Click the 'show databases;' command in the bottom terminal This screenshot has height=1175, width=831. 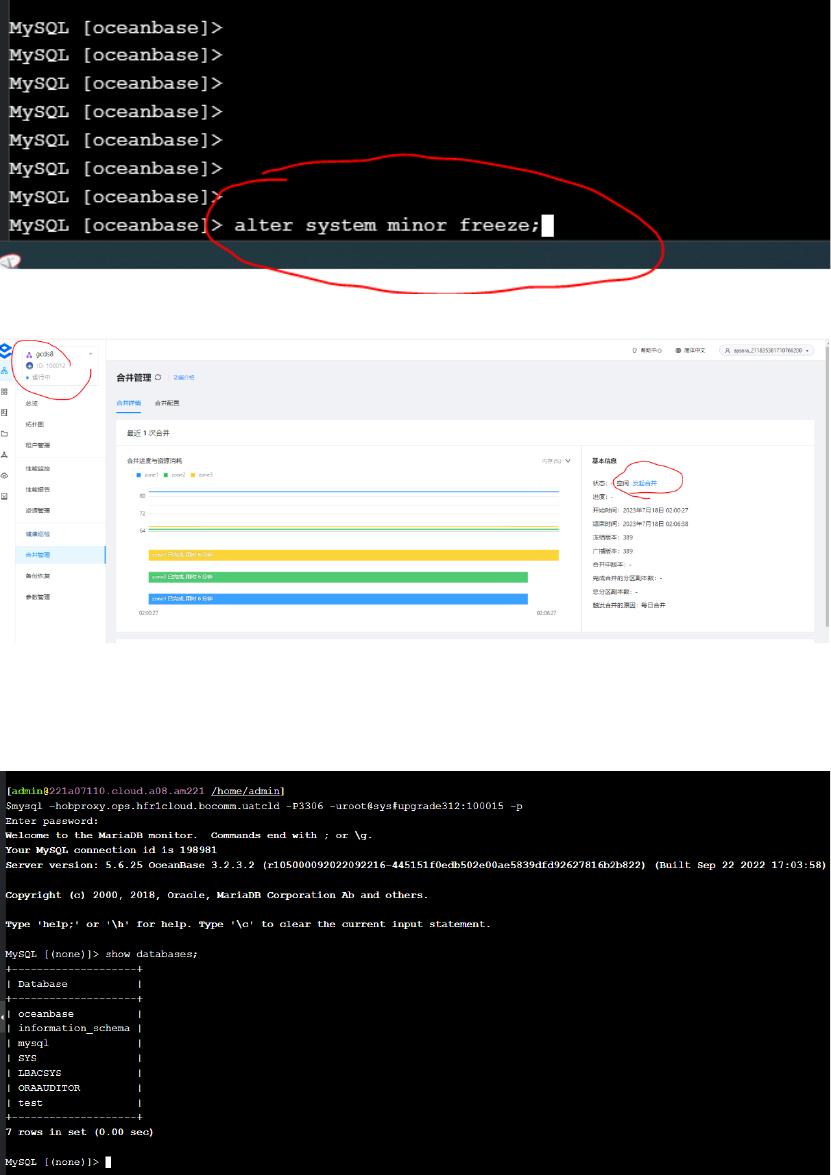coord(151,954)
